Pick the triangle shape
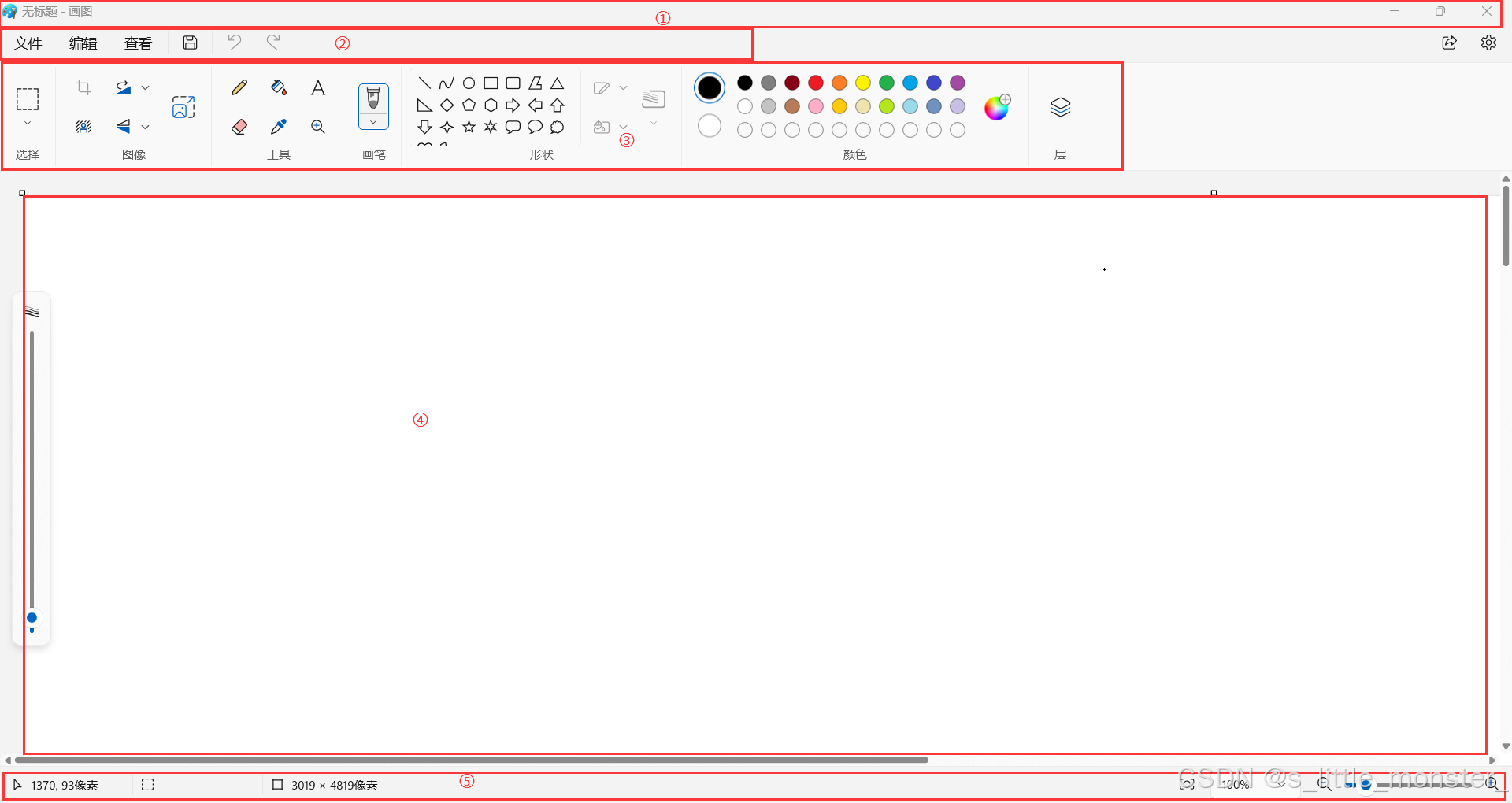 click(x=558, y=83)
